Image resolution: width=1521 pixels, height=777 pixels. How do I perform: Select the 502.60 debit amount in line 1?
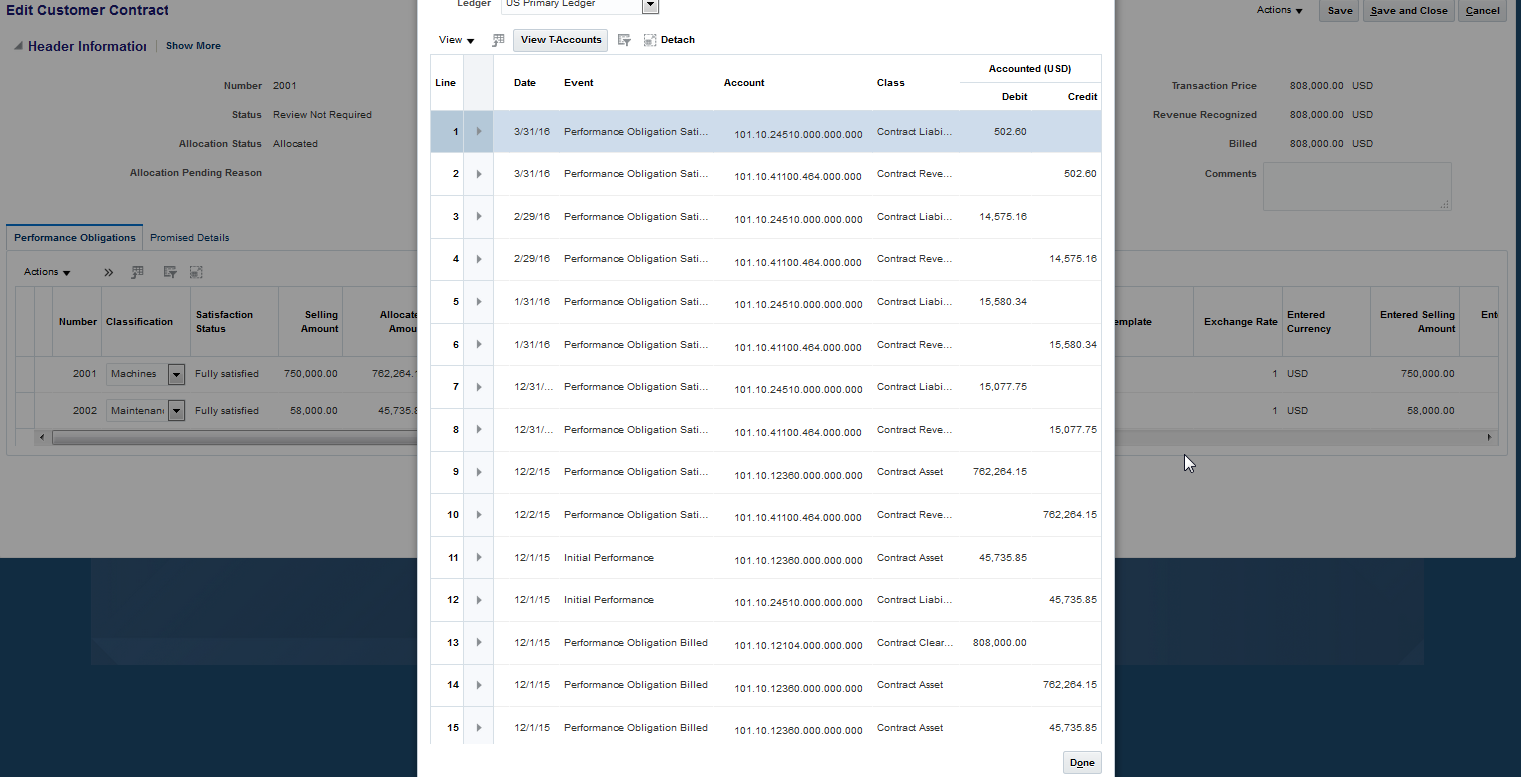(x=1010, y=132)
